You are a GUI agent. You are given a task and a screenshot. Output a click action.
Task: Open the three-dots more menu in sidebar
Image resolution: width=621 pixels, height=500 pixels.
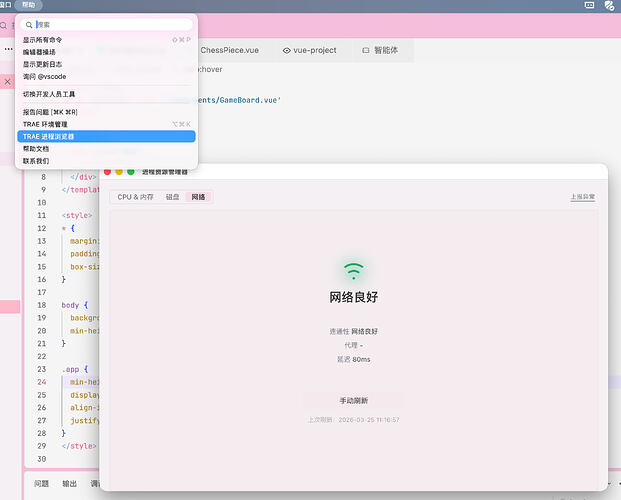coord(9,49)
